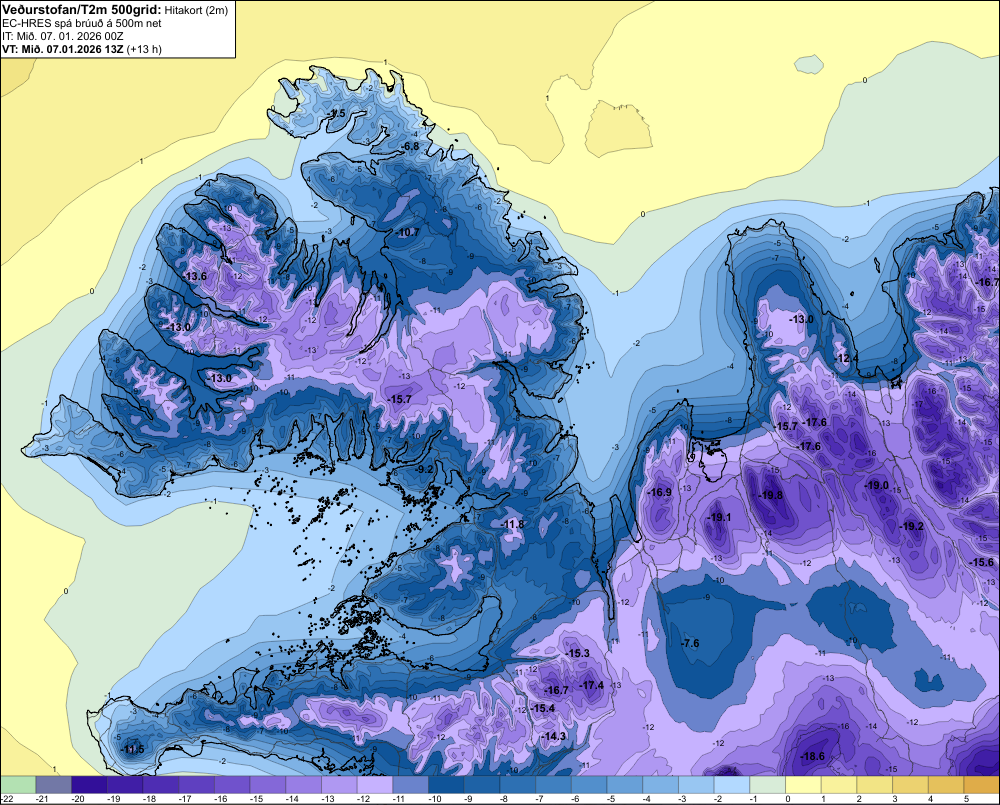Select the -15.3 temperature reading
Viewport: 1000px width, 805px height.
pos(577,653)
